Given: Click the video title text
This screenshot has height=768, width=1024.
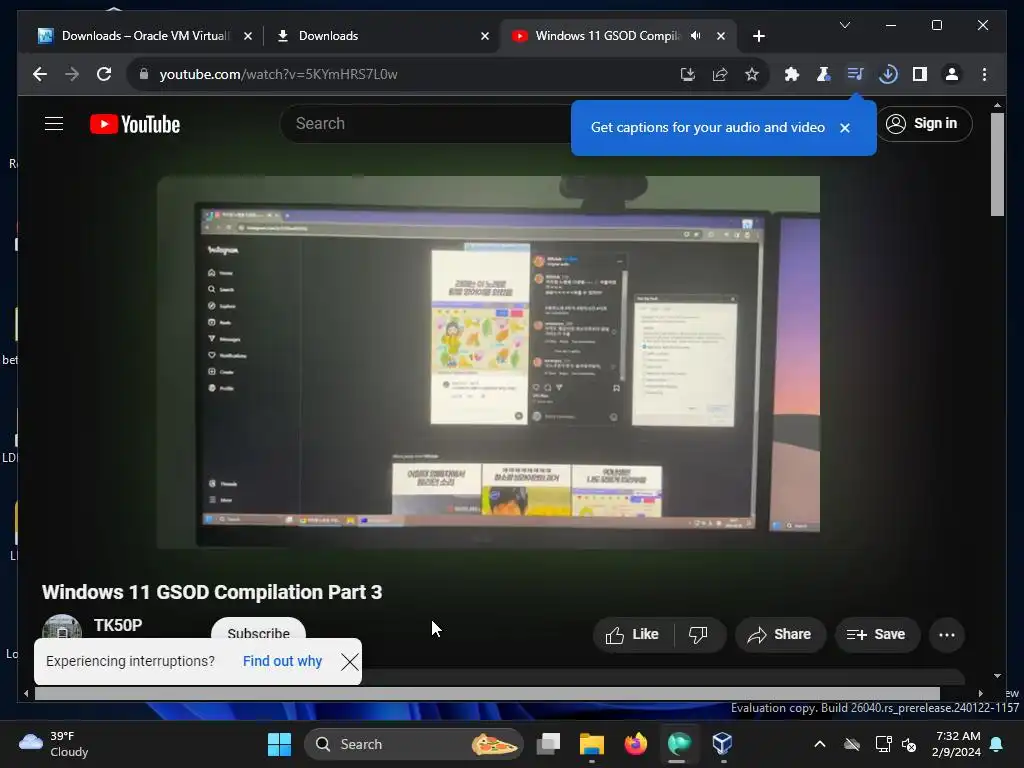Looking at the screenshot, I should point(212,592).
